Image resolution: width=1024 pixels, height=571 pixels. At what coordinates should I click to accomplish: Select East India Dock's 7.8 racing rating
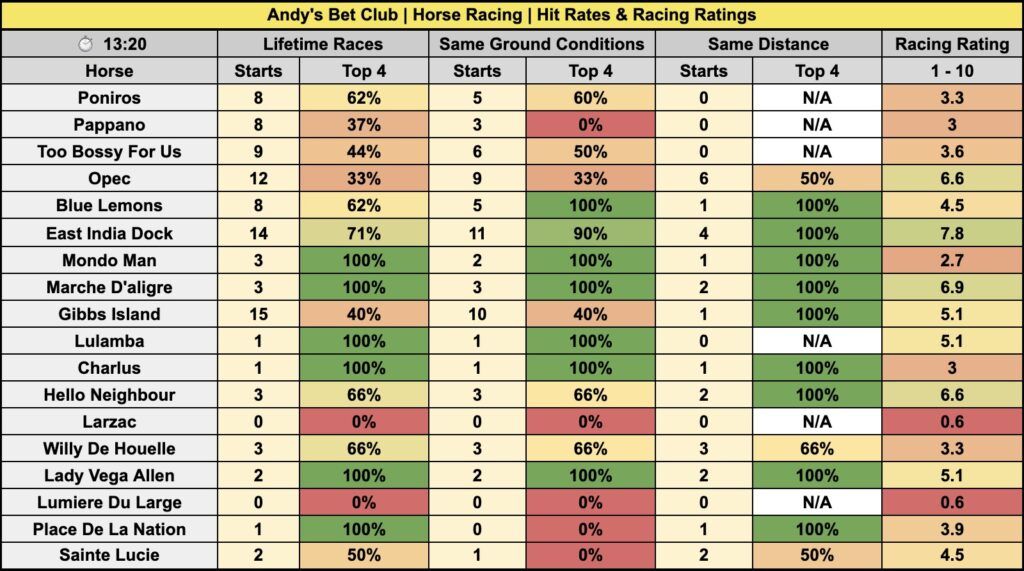952,233
